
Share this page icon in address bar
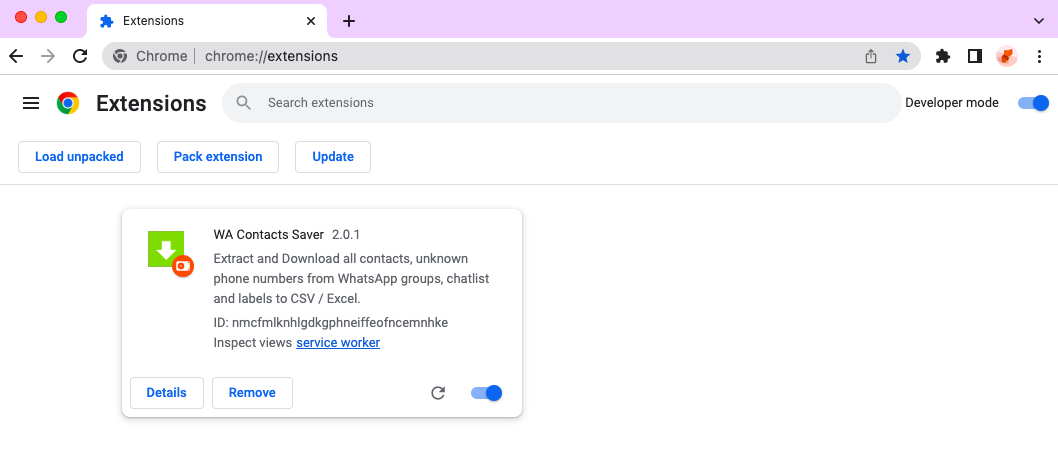[x=871, y=56]
